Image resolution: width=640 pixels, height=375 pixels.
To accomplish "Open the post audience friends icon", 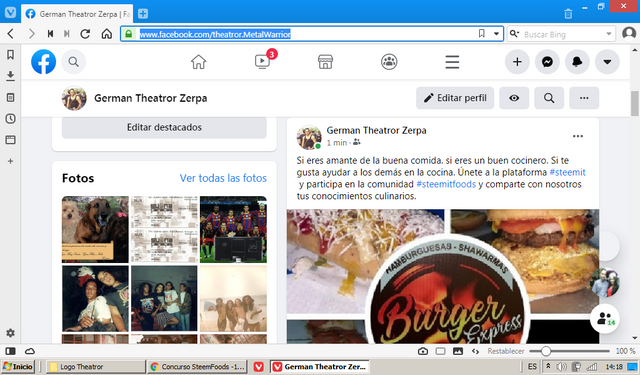I will click(x=357, y=142).
